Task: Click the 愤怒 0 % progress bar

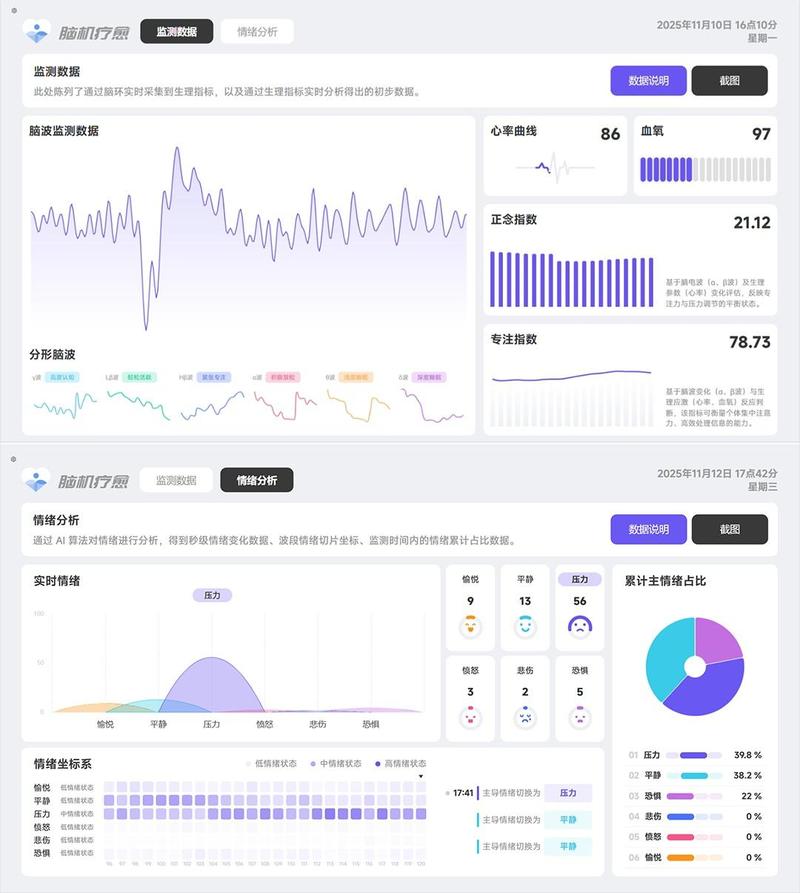Action: [694, 837]
